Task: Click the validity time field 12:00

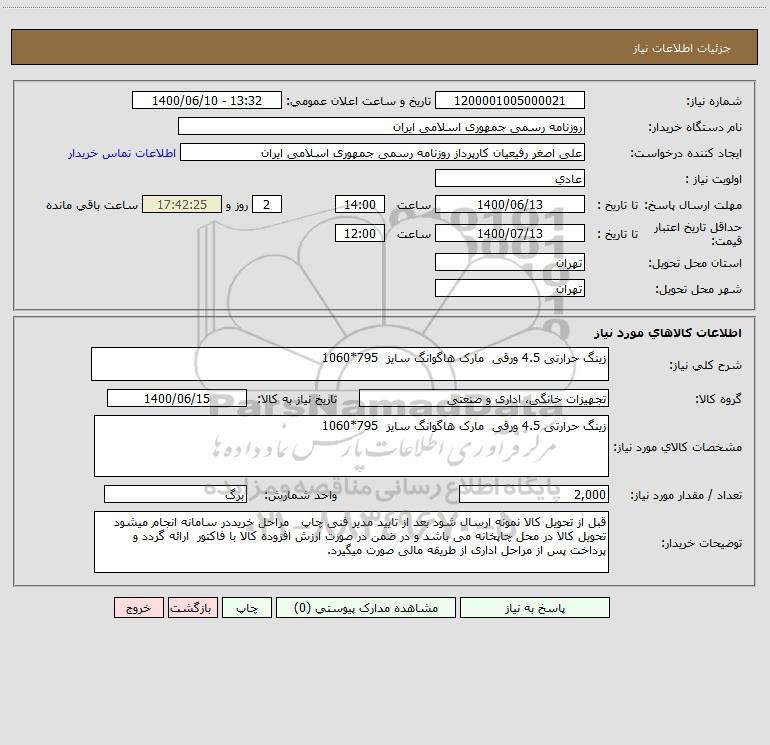Action: (x=359, y=233)
